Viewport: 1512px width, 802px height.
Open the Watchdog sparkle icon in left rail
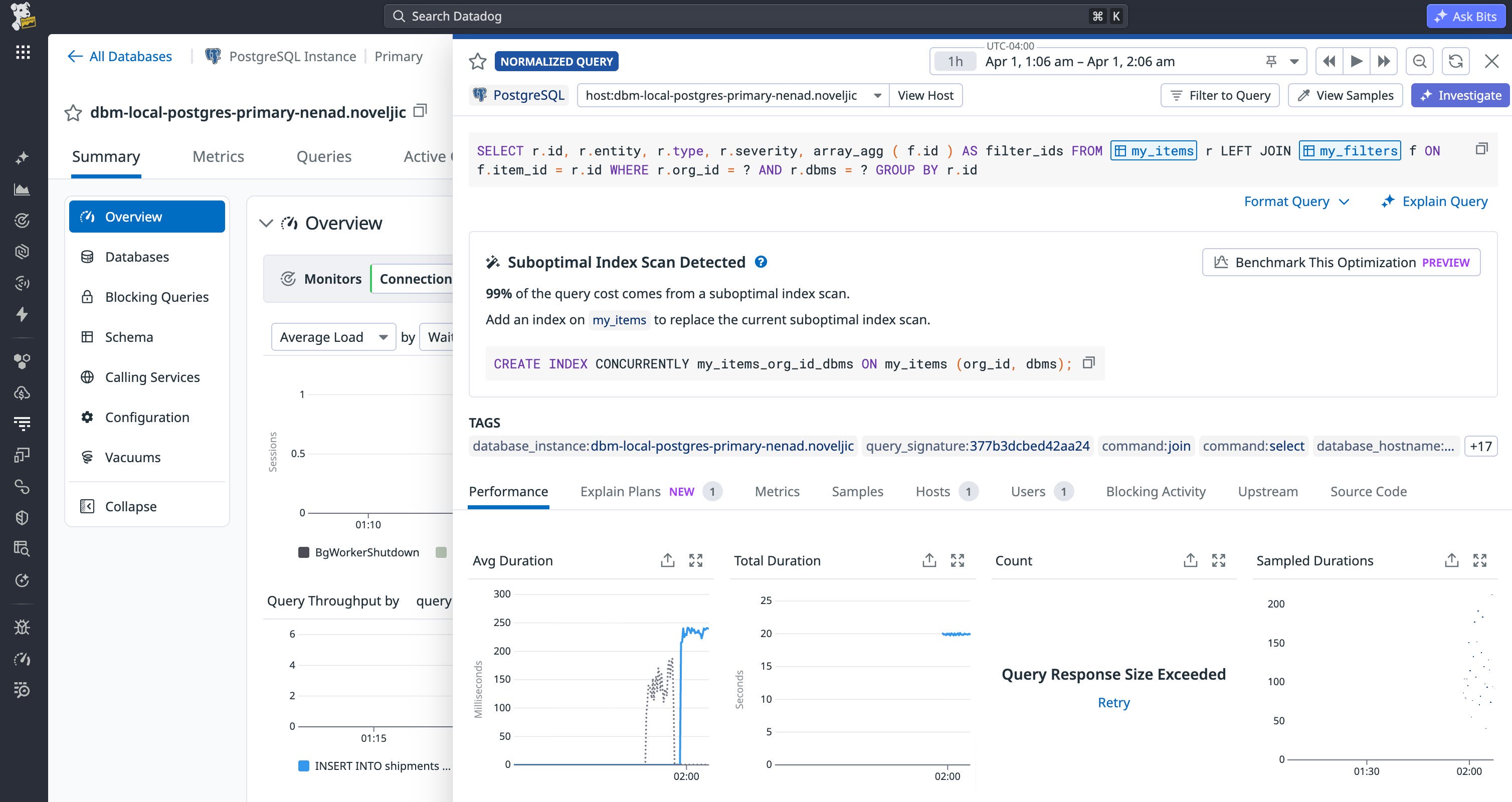point(22,157)
